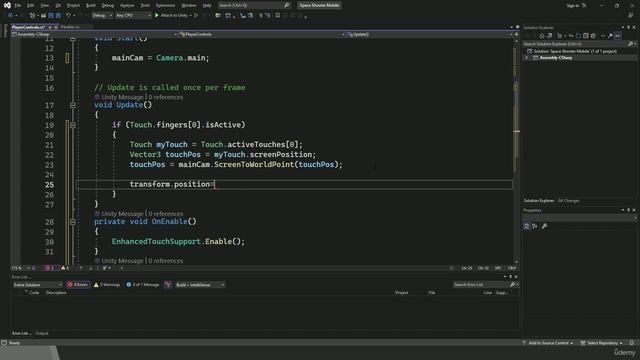Click the Save All toolbar icon

coord(58,16)
